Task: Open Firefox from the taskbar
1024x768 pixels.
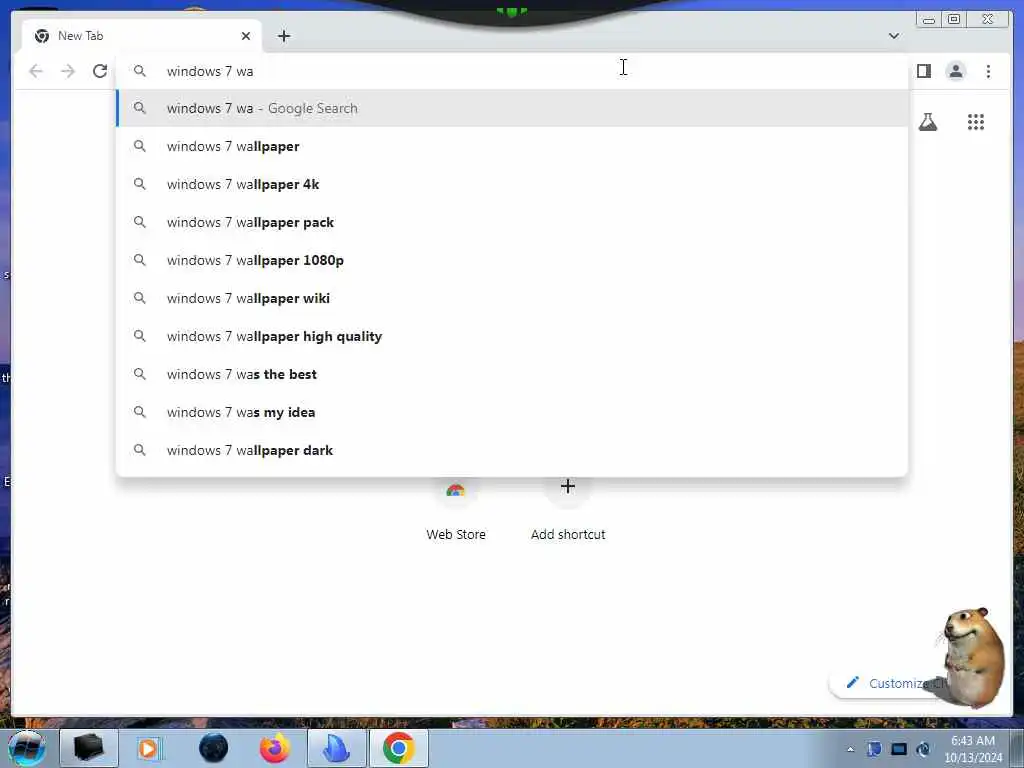Action: pyautogui.click(x=274, y=748)
